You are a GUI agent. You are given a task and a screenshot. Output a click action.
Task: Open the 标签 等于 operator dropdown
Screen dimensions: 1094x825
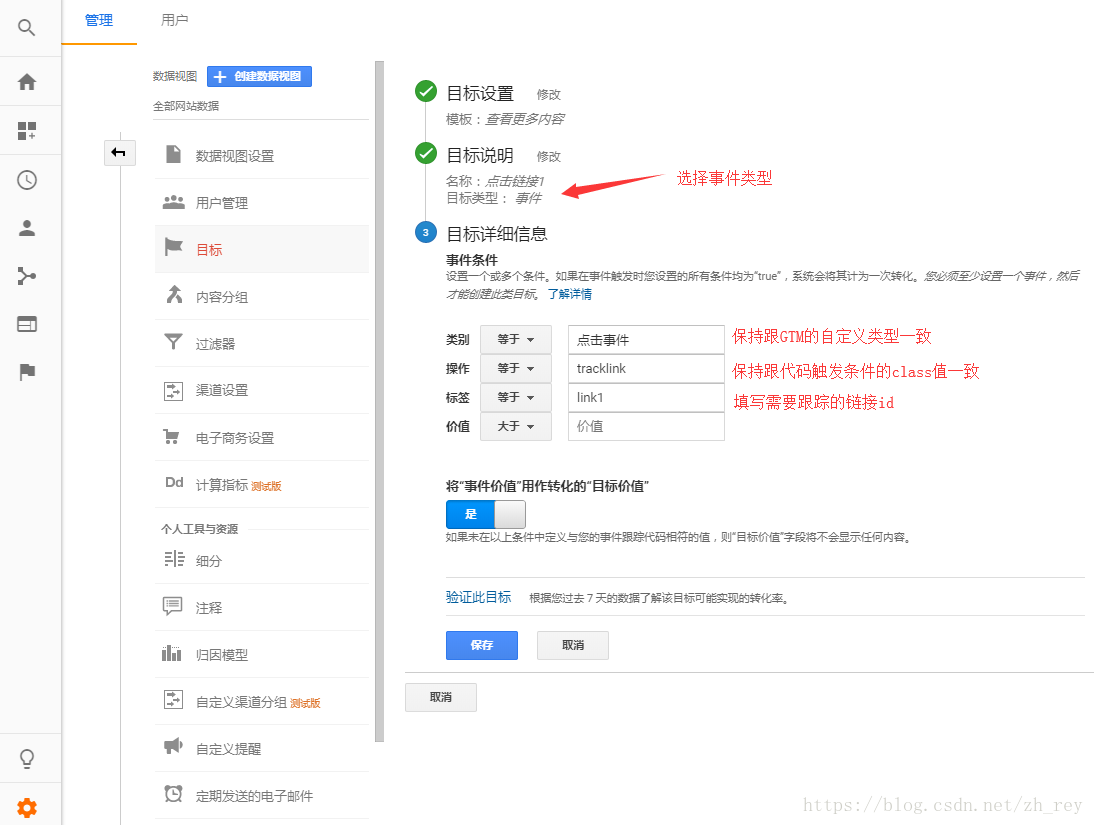516,397
